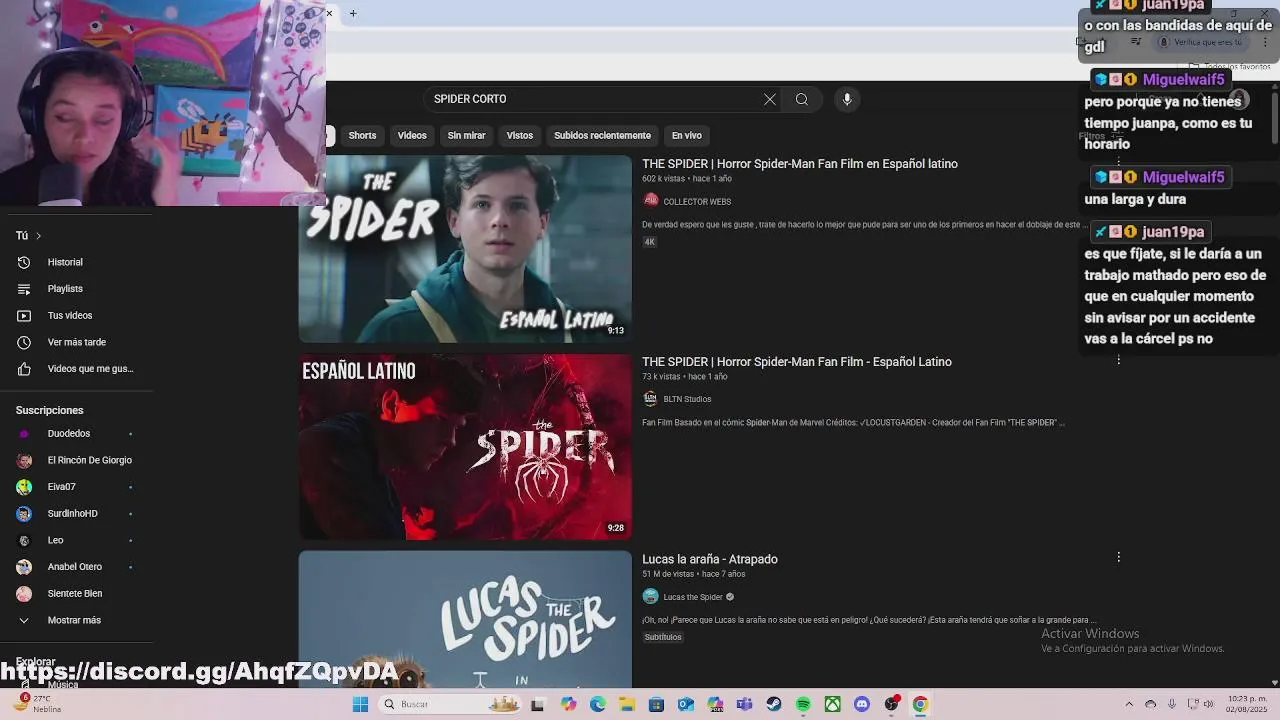Select the Videos filter chip

[x=412, y=135]
